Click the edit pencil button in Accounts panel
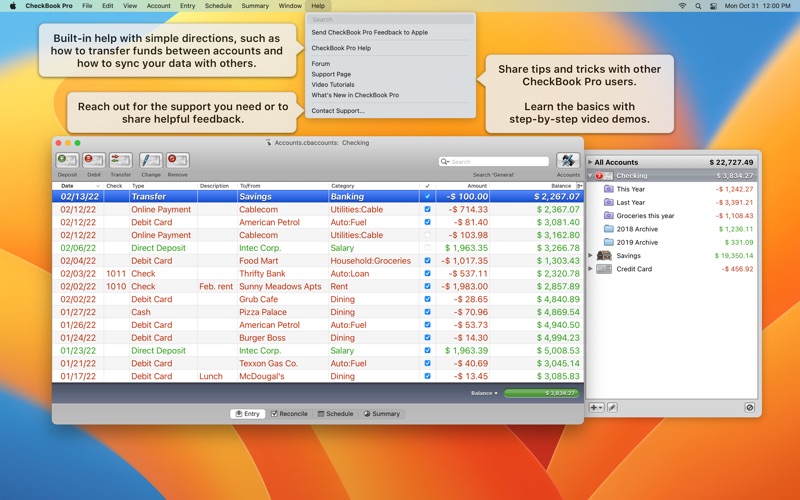800x500 pixels. pos(612,407)
